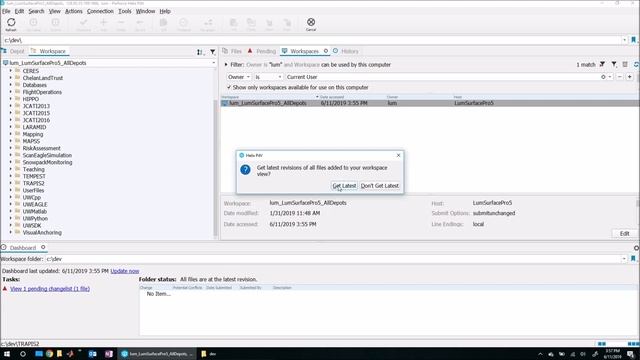
Task: Click Don't Get Latest button
Action: pos(380,186)
